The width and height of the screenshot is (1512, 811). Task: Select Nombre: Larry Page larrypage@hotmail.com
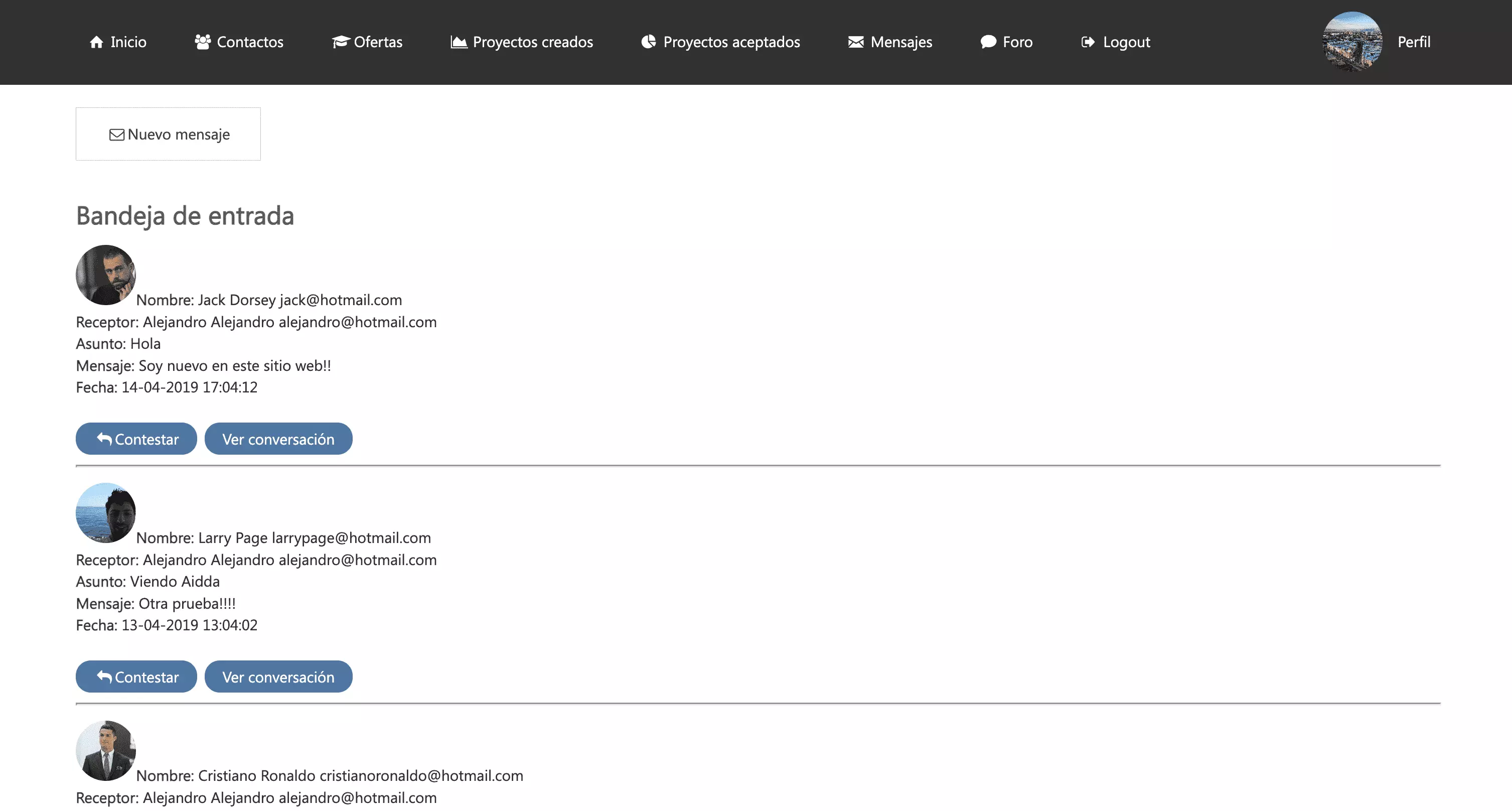(283, 538)
